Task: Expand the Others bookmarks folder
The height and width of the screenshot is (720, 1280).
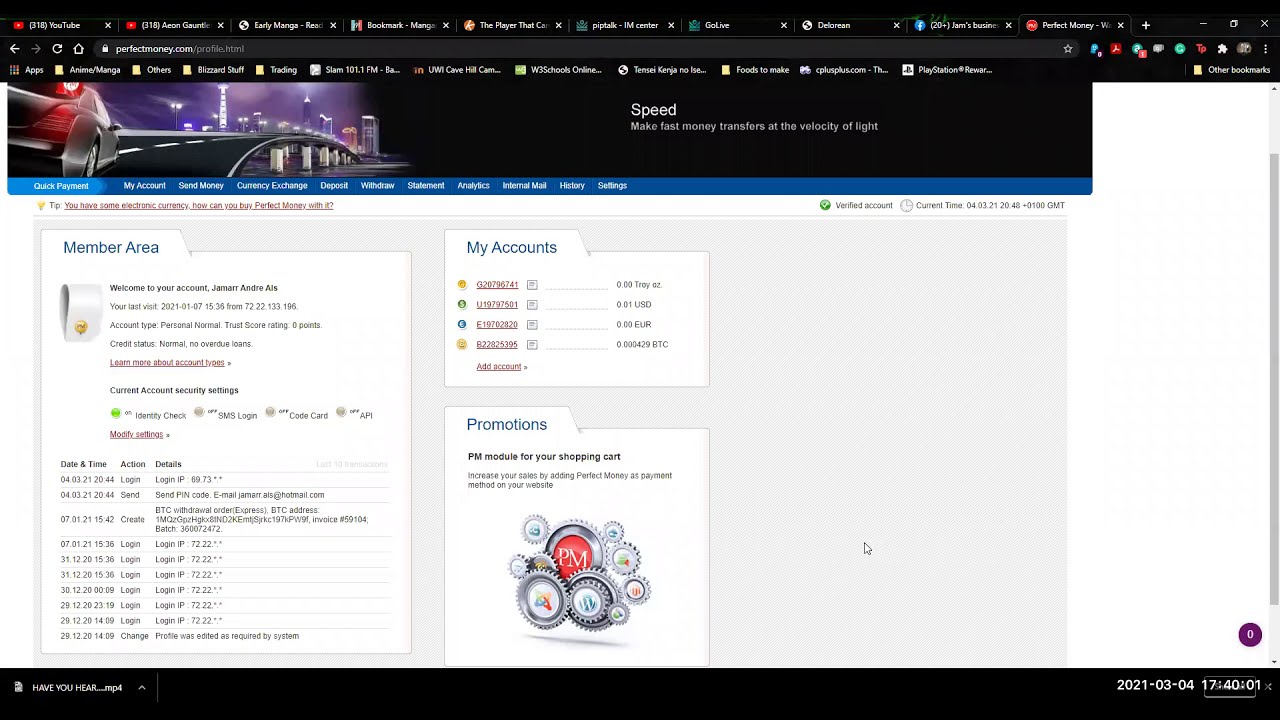Action: pyautogui.click(x=151, y=70)
